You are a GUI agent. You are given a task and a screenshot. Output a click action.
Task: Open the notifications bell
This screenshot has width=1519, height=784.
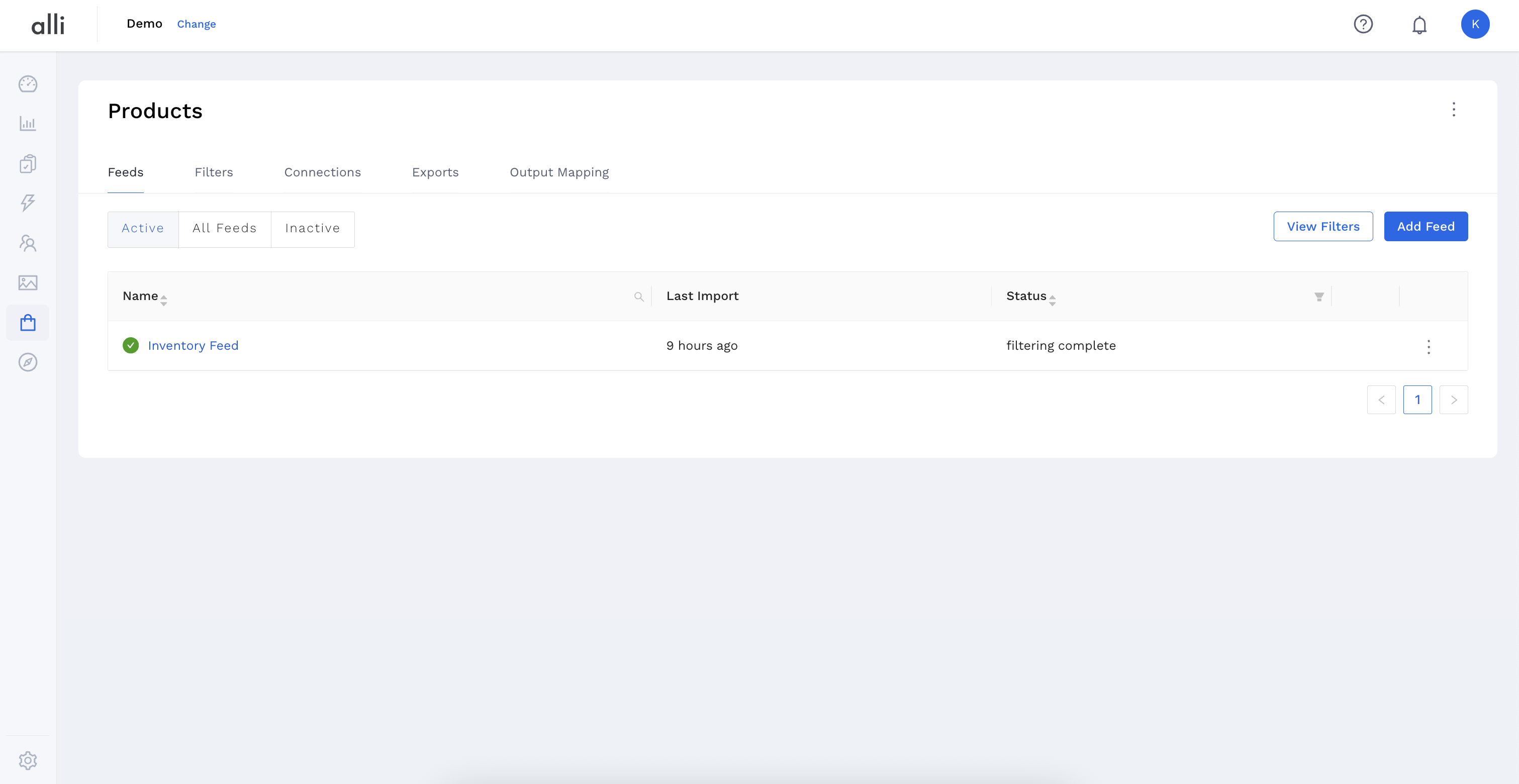[1419, 25]
